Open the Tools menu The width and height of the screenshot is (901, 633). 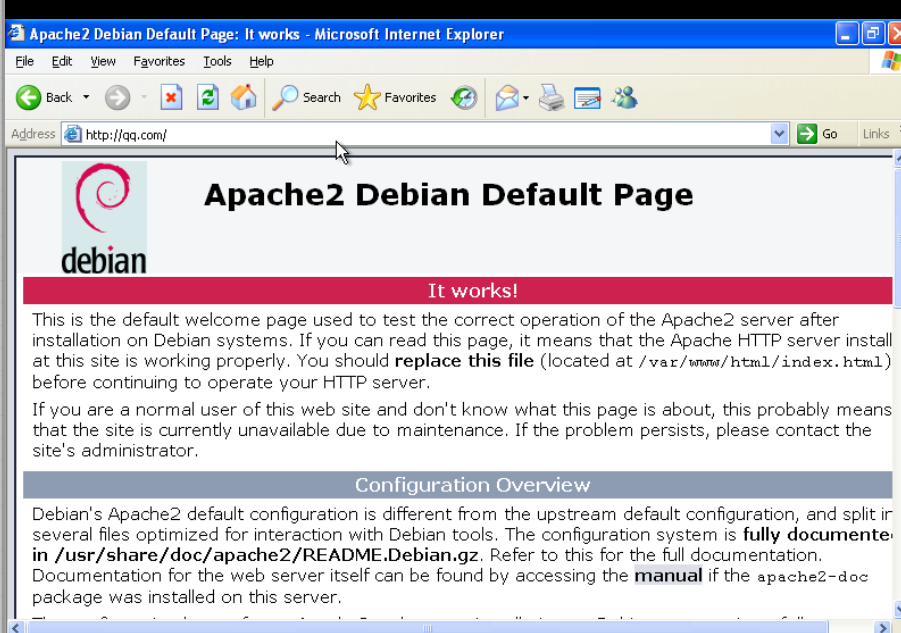click(217, 61)
